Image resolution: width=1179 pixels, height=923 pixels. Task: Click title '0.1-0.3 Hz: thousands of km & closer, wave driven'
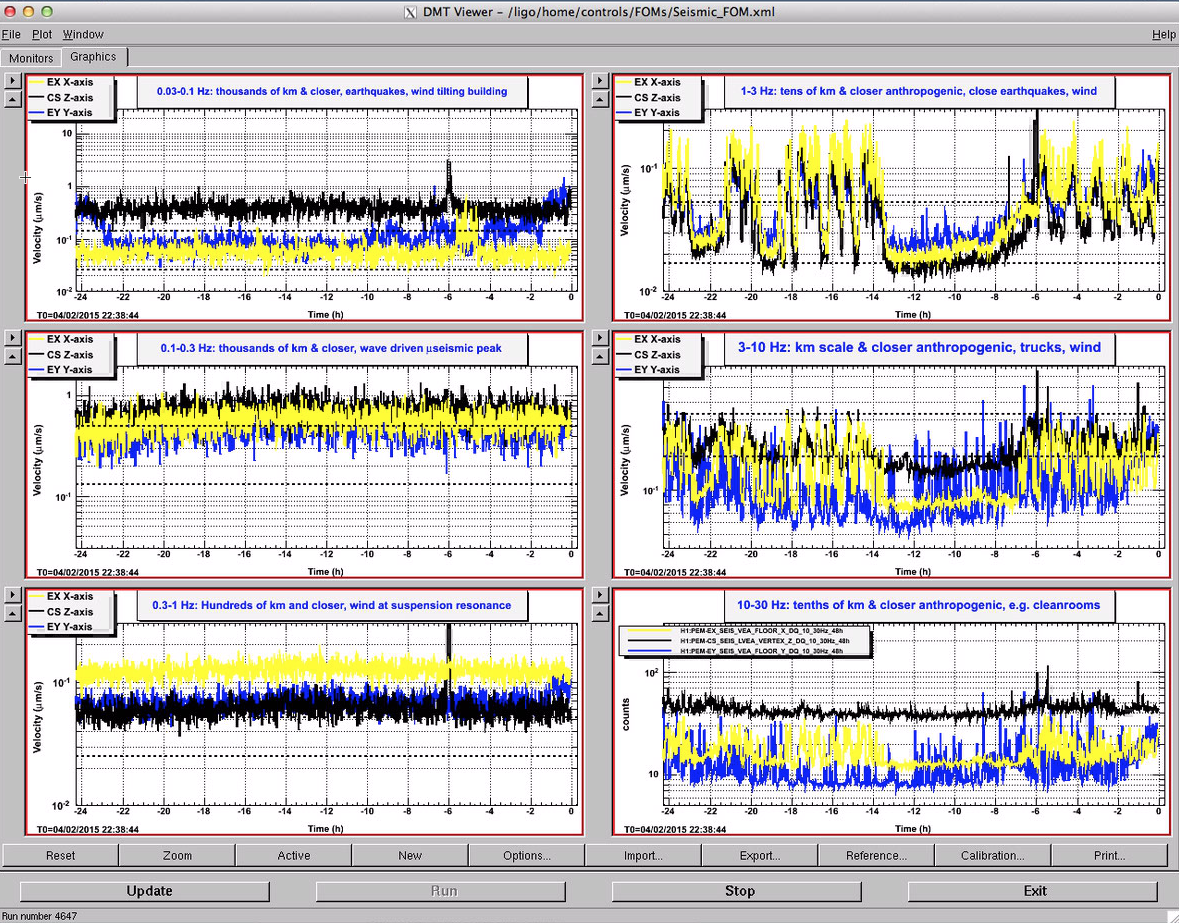coord(331,349)
